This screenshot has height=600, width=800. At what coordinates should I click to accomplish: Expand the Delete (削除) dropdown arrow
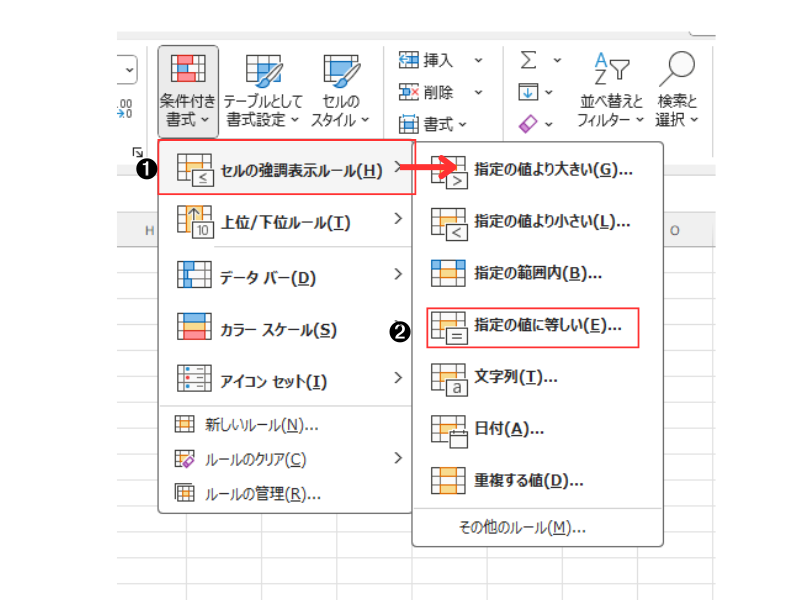[x=478, y=92]
